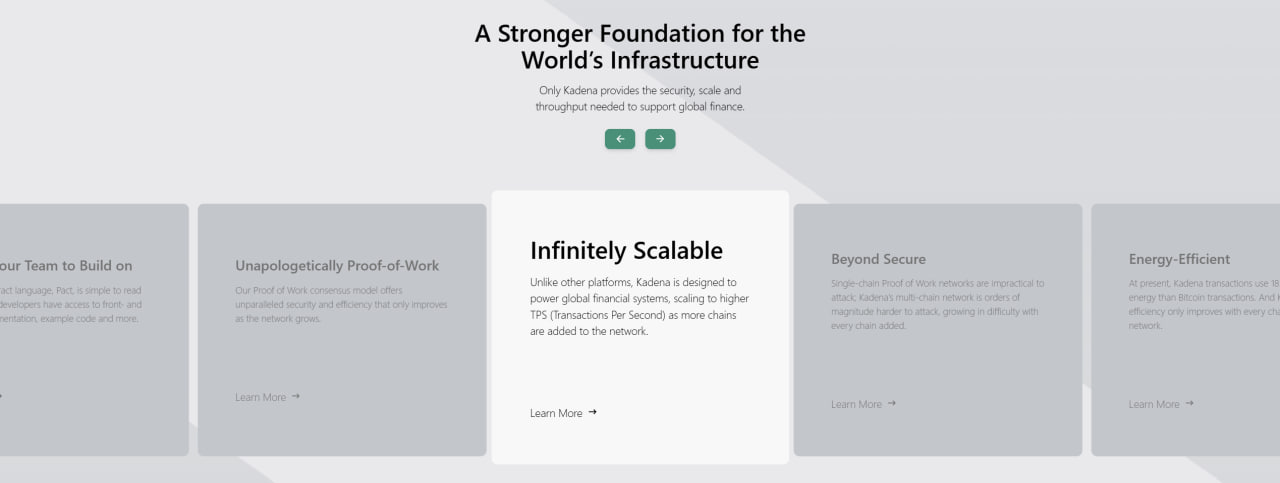Click arrow icon in Infinitely Scalable card
Image resolution: width=1280 pixels, height=483 pixels.
coord(593,412)
